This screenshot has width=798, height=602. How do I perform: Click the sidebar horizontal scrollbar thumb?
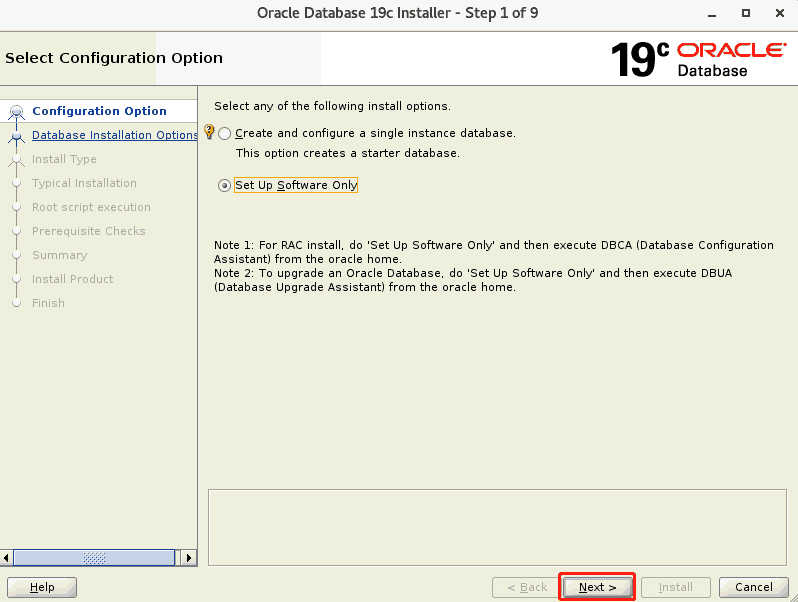coord(94,558)
